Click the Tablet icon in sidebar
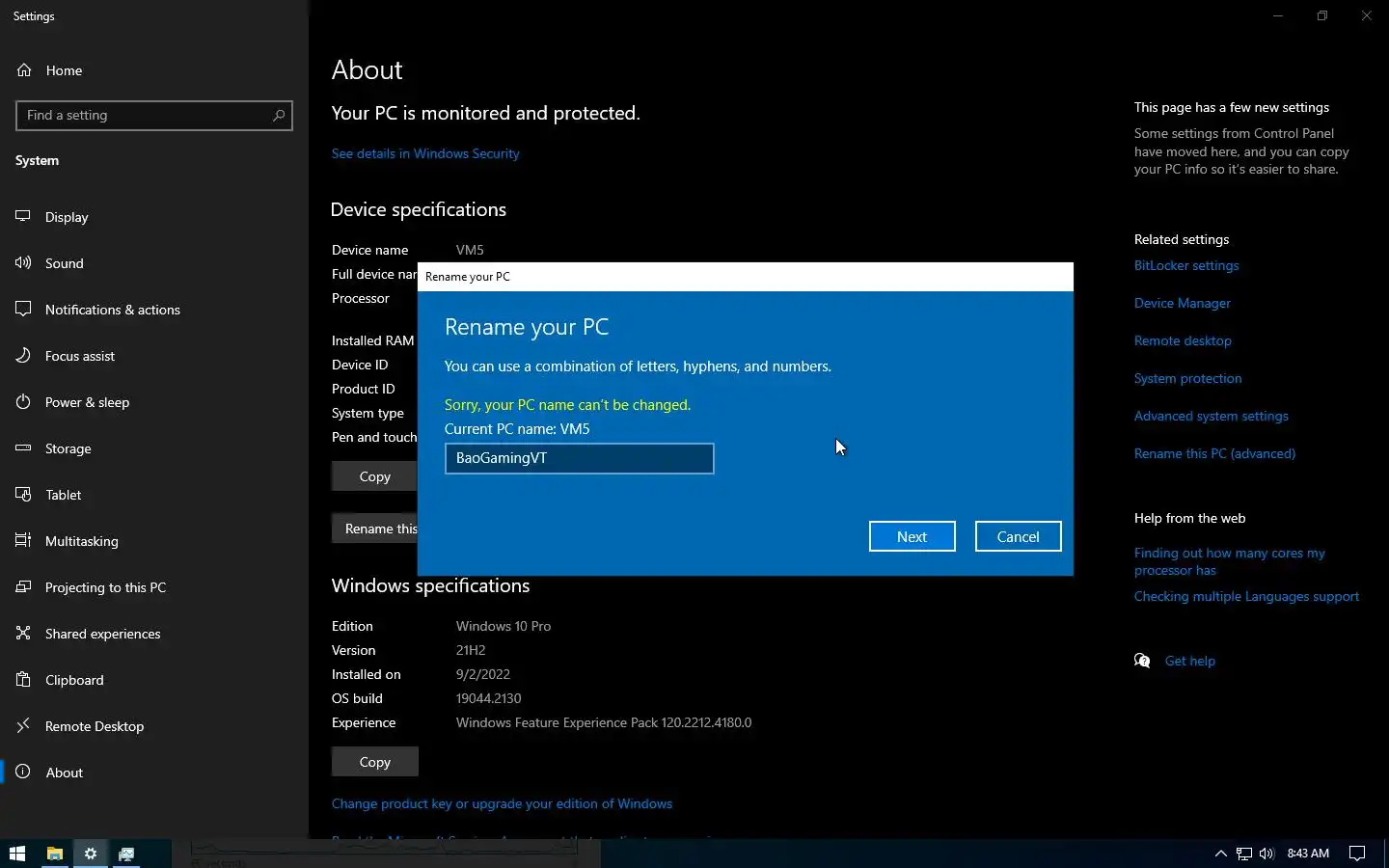The image size is (1389, 868). [x=23, y=495]
